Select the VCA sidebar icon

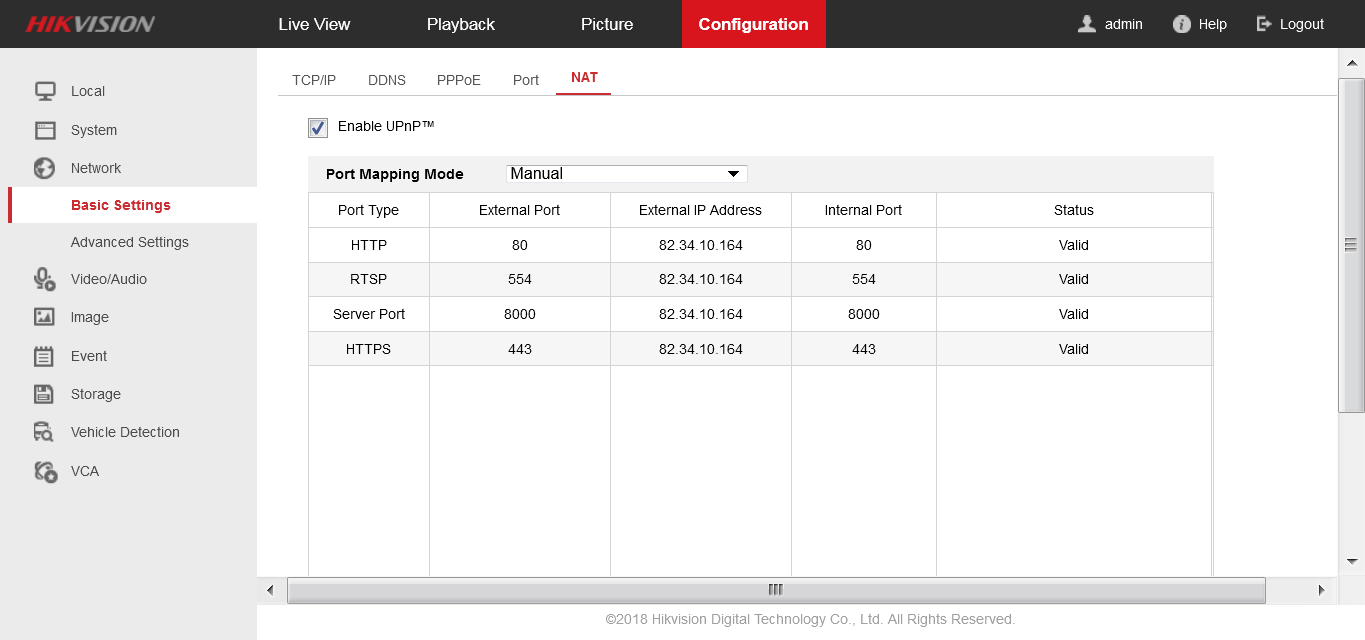[45, 471]
